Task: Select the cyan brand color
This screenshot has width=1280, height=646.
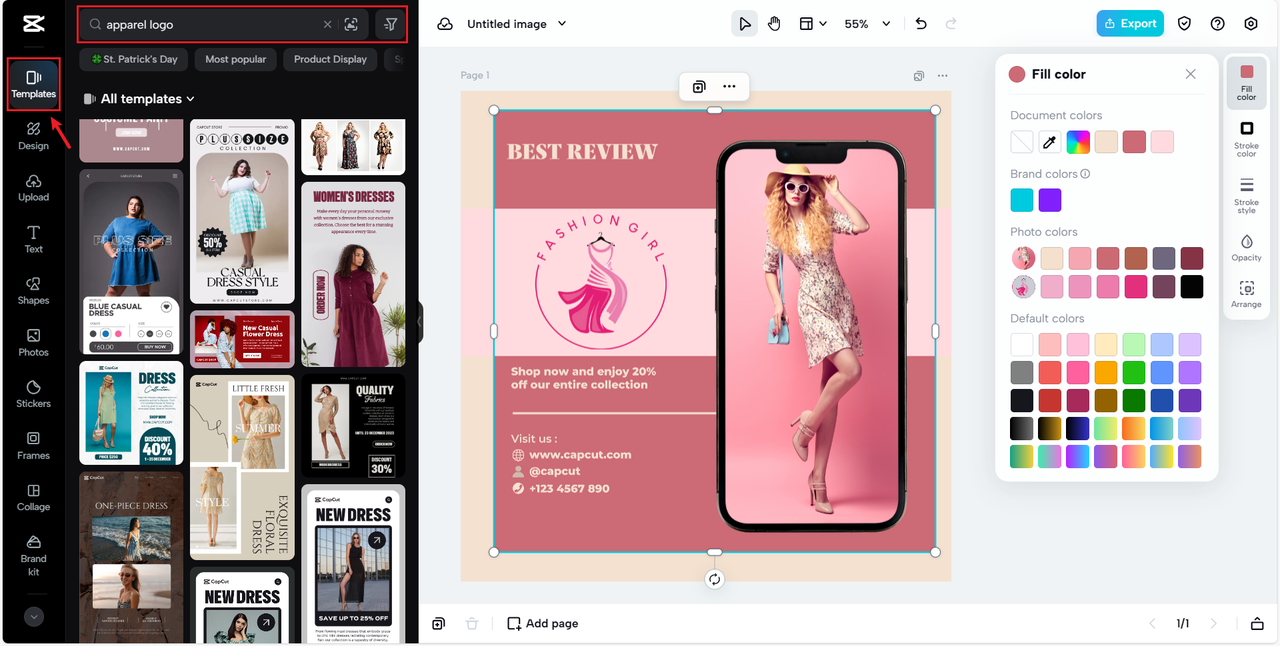Action: pos(1022,200)
